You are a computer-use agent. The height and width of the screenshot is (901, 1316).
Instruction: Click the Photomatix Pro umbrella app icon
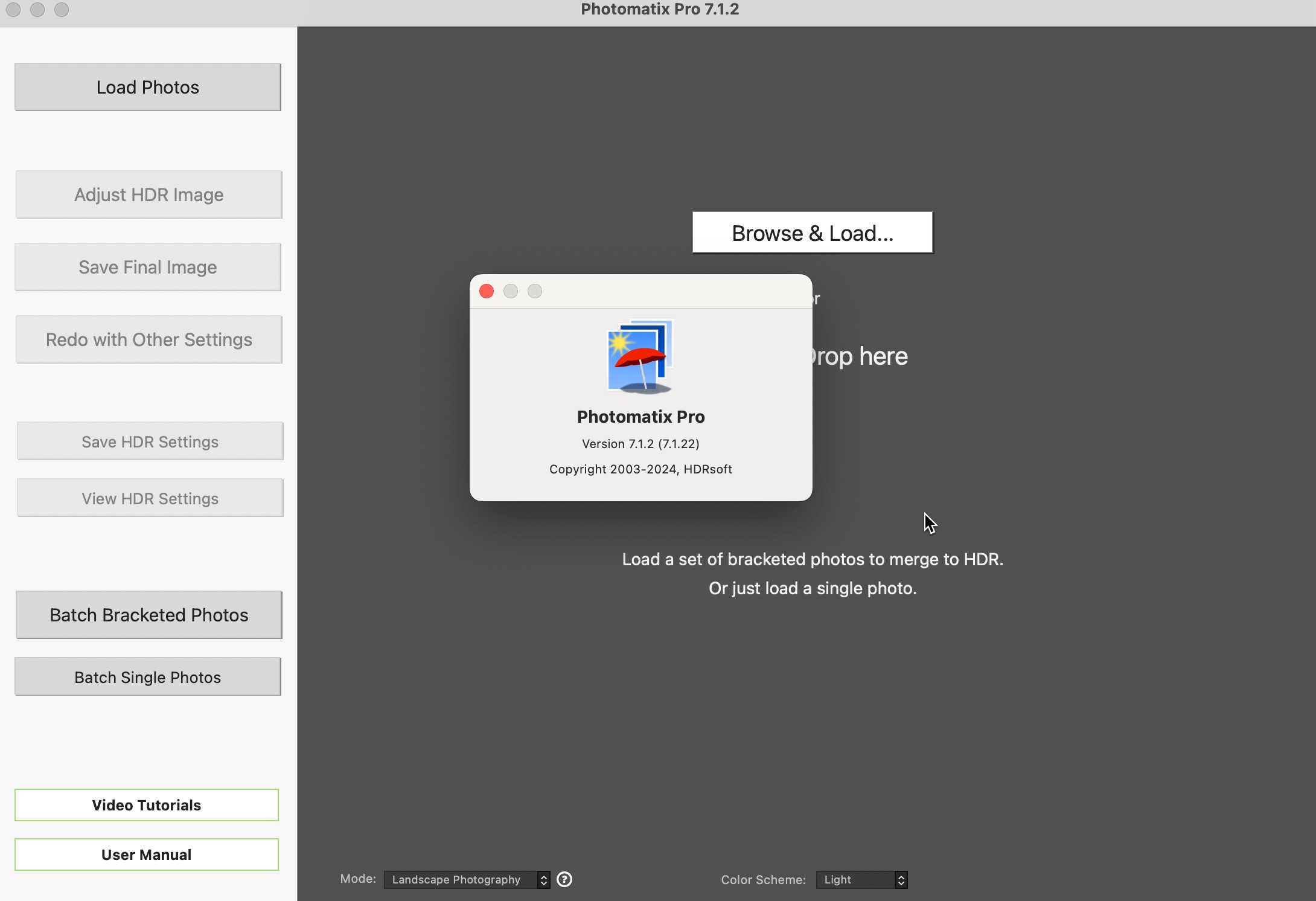[x=640, y=357]
